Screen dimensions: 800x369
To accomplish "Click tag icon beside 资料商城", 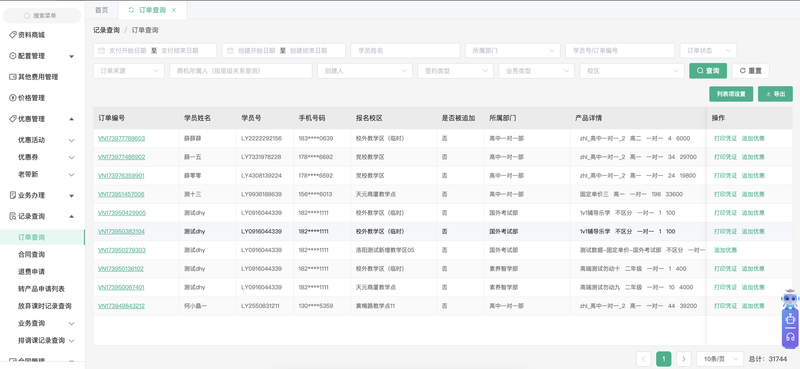I will pyautogui.click(x=13, y=35).
